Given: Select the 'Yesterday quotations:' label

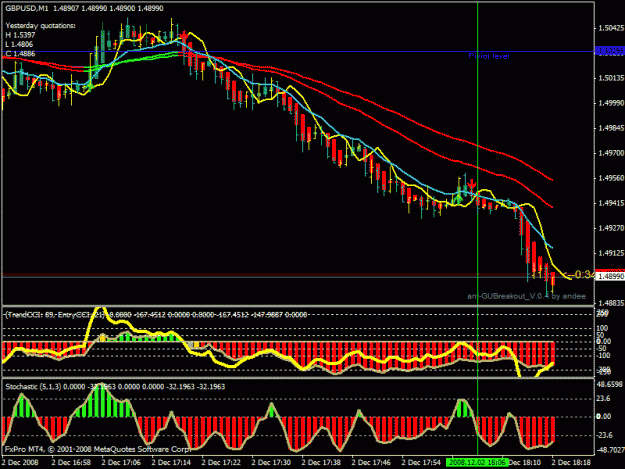Looking at the screenshot, I should [x=40, y=26].
